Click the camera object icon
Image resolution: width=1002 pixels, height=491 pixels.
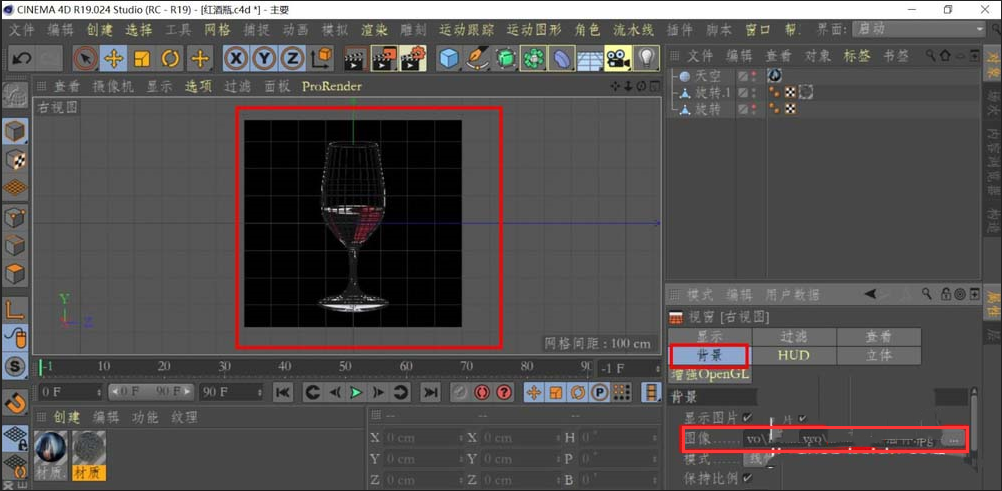pyautogui.click(x=618, y=59)
